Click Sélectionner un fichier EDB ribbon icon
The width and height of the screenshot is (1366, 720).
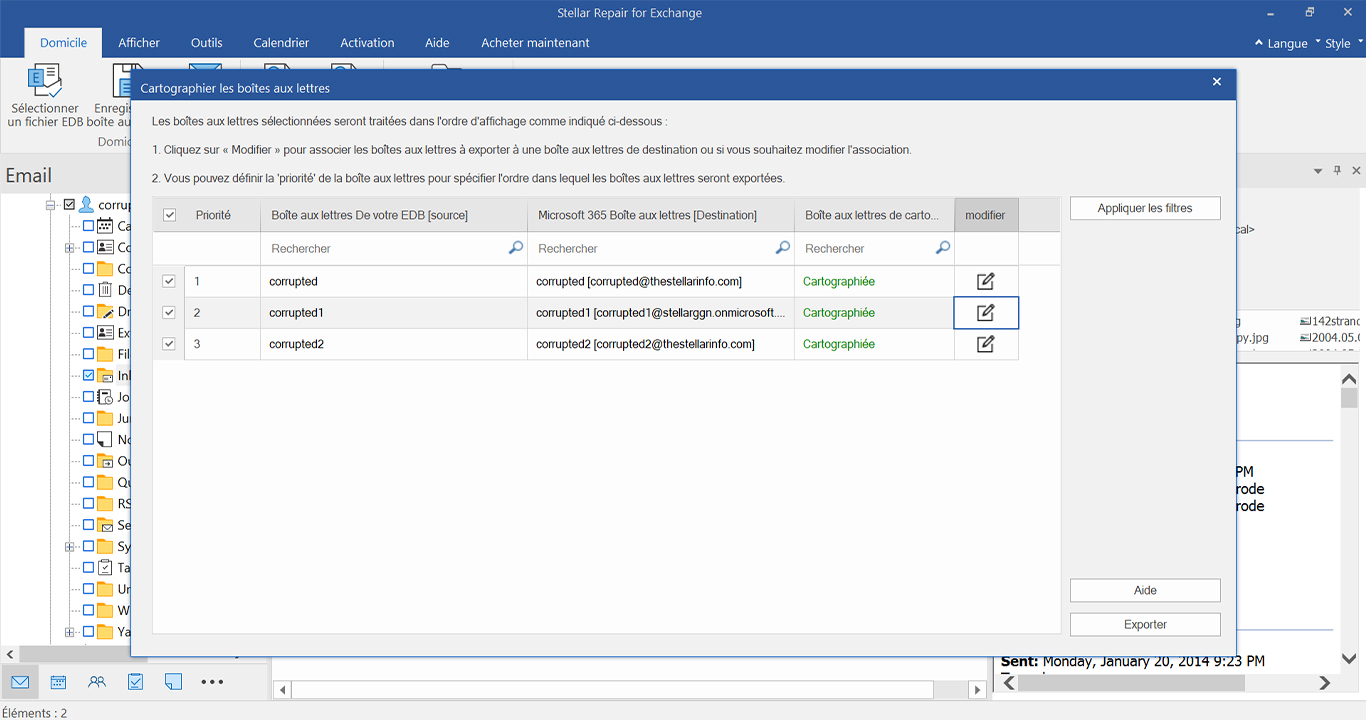(x=44, y=80)
